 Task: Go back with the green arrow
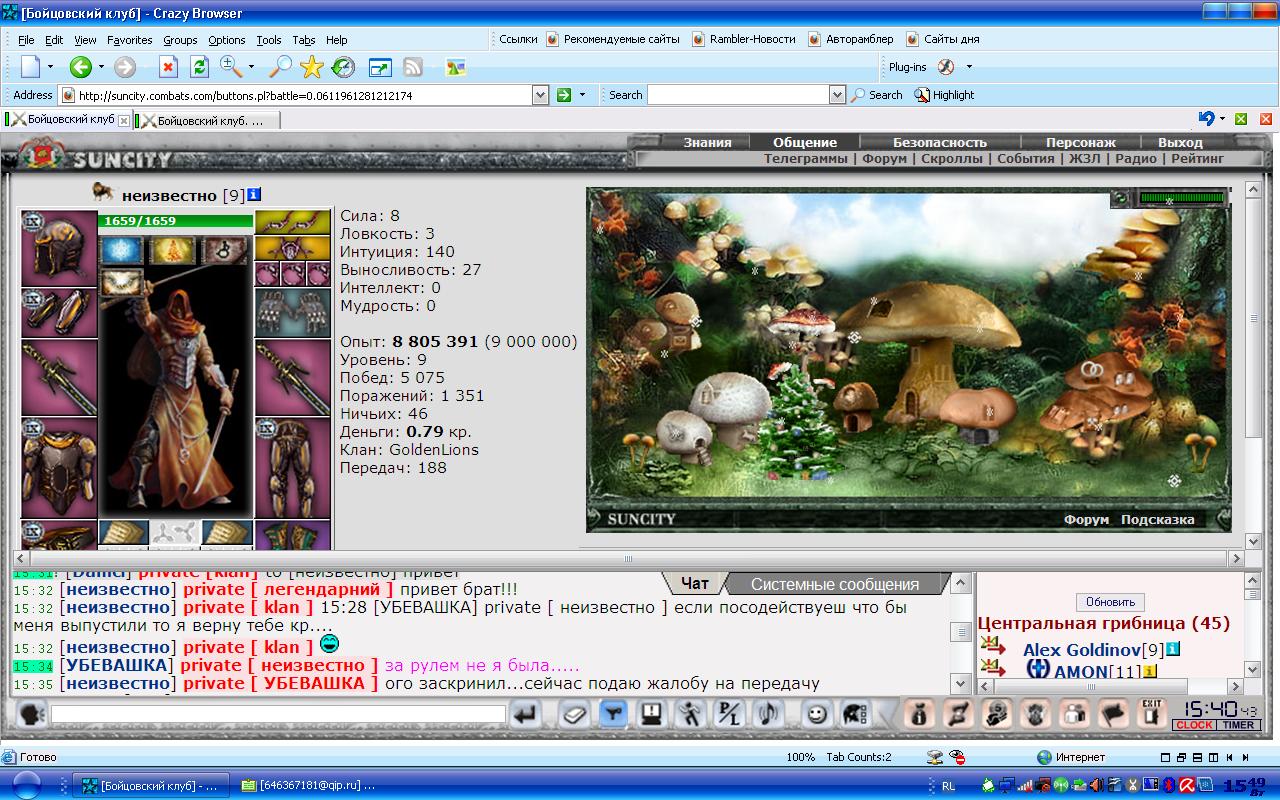click(x=80, y=67)
